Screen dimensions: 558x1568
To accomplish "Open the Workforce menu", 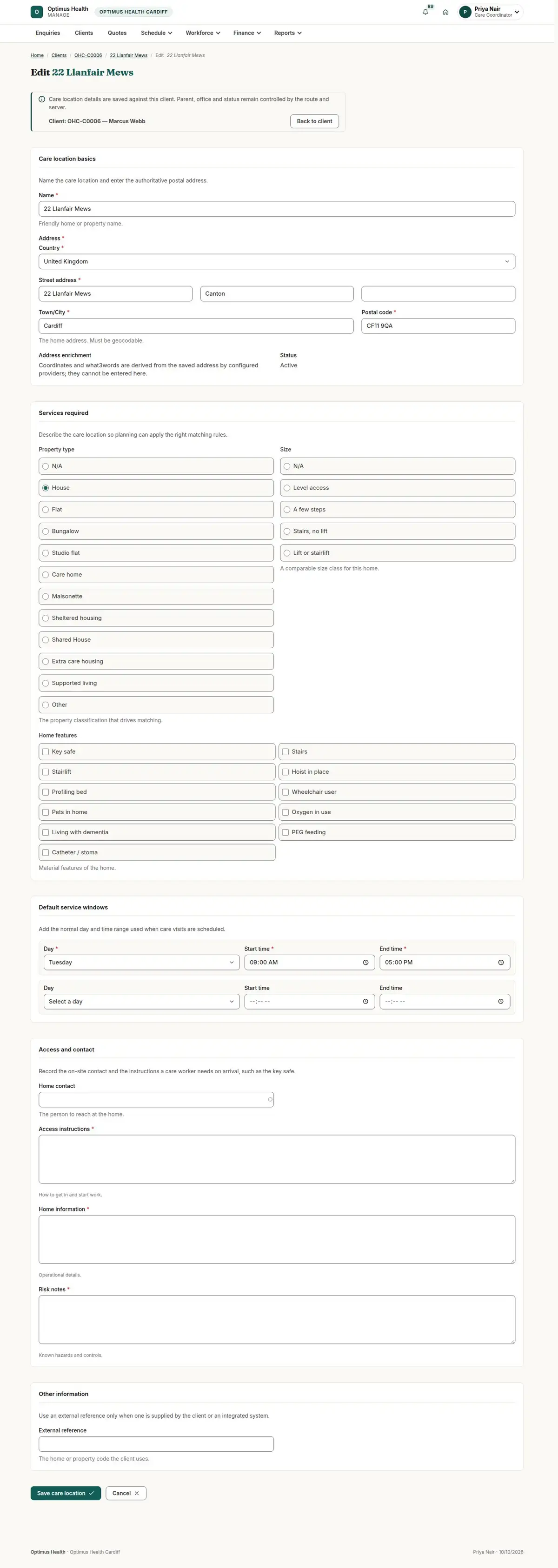I will (203, 33).
